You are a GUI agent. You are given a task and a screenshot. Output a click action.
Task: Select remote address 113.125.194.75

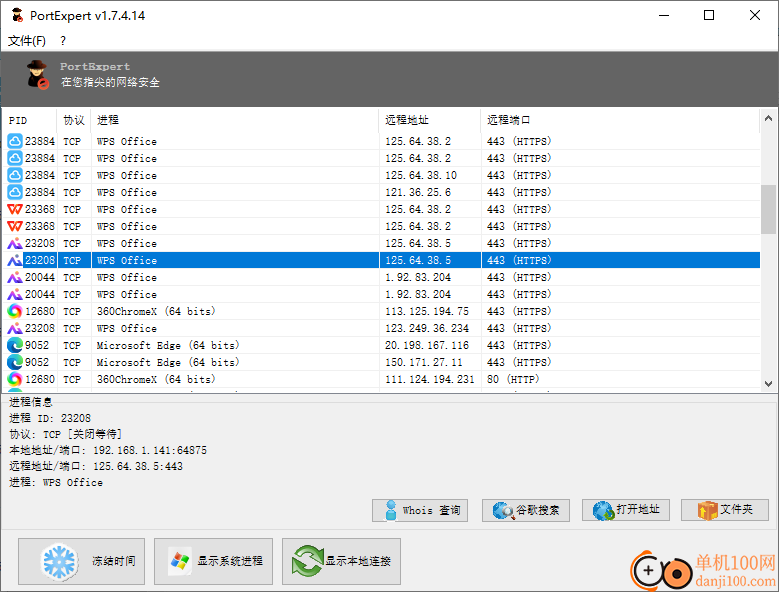point(427,311)
